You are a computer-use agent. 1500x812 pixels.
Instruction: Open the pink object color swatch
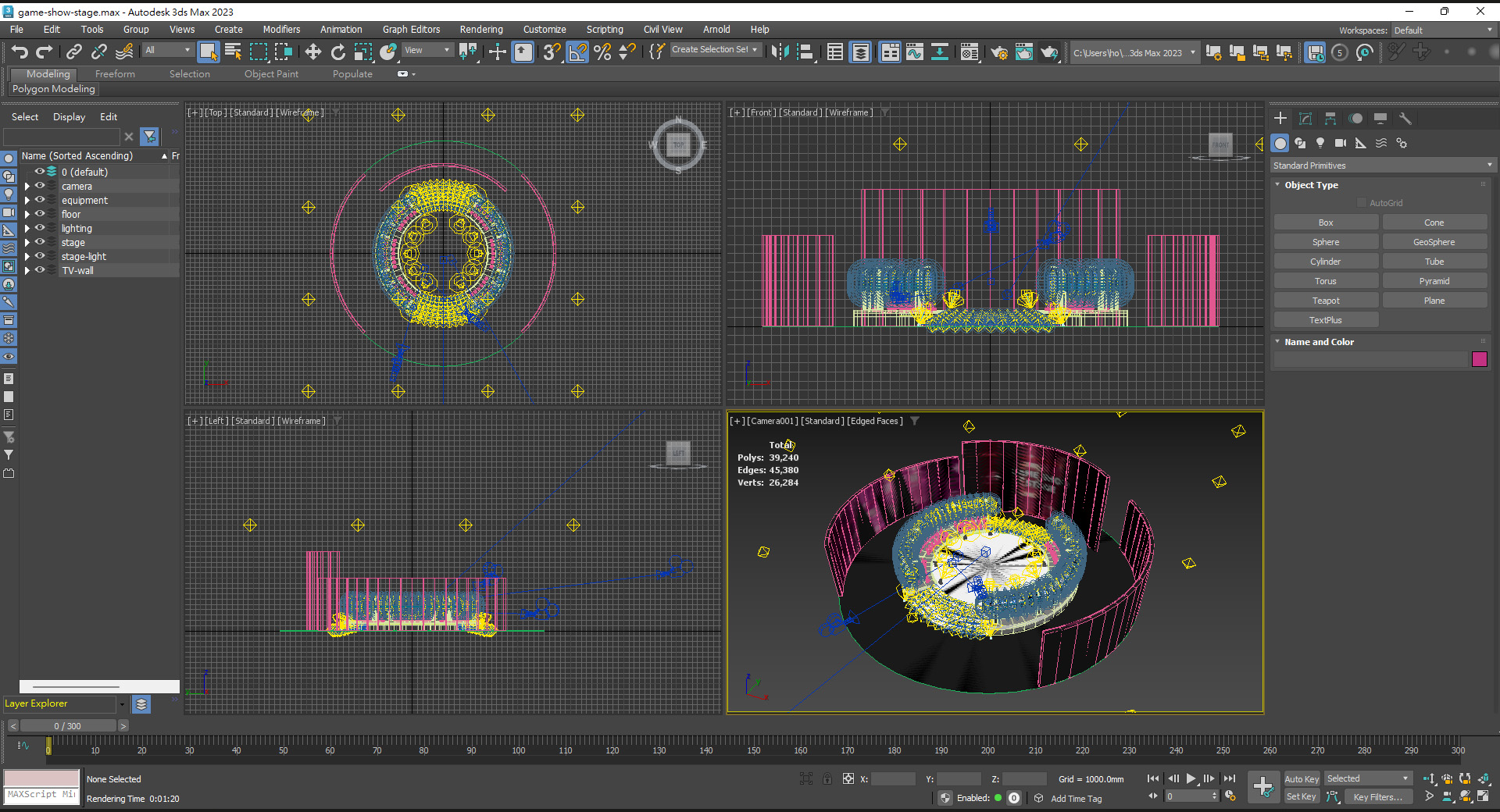pyautogui.click(x=1479, y=359)
